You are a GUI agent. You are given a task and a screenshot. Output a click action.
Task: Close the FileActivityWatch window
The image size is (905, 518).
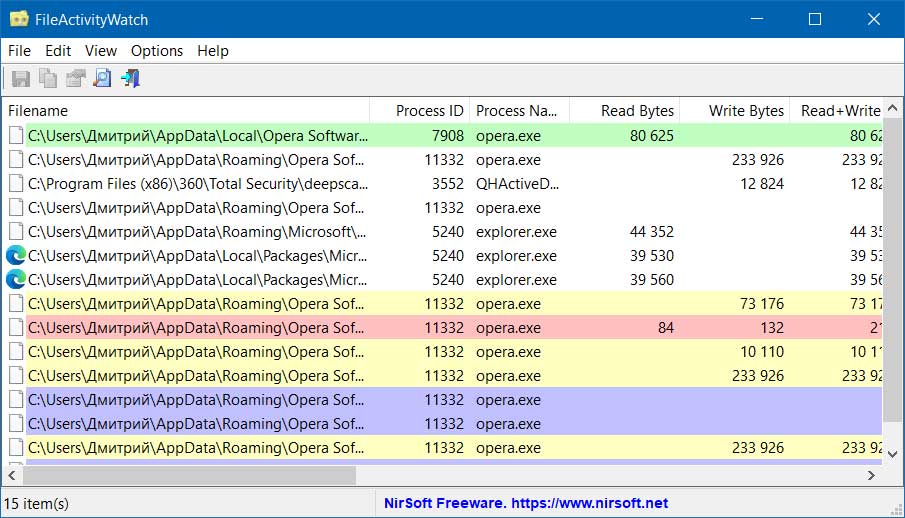874,19
